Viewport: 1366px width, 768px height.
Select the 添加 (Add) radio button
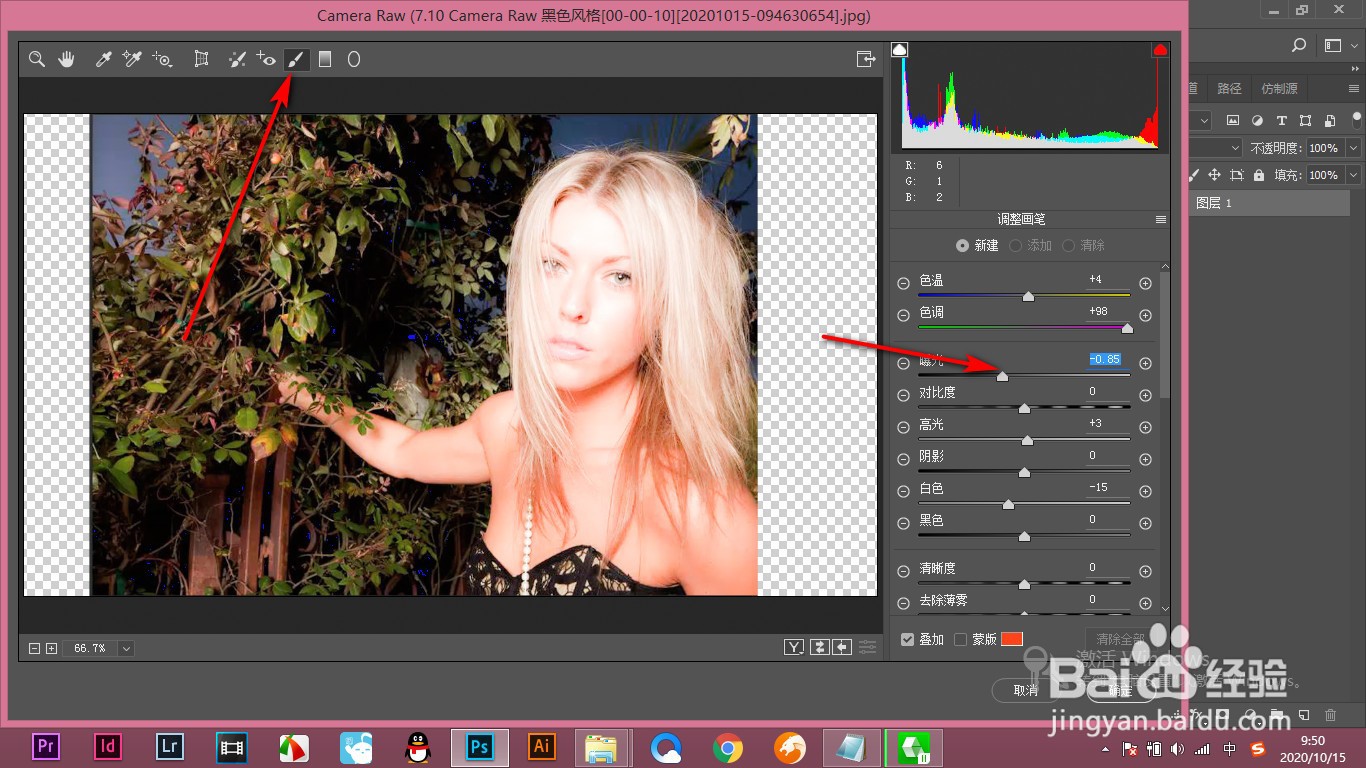[1015, 245]
